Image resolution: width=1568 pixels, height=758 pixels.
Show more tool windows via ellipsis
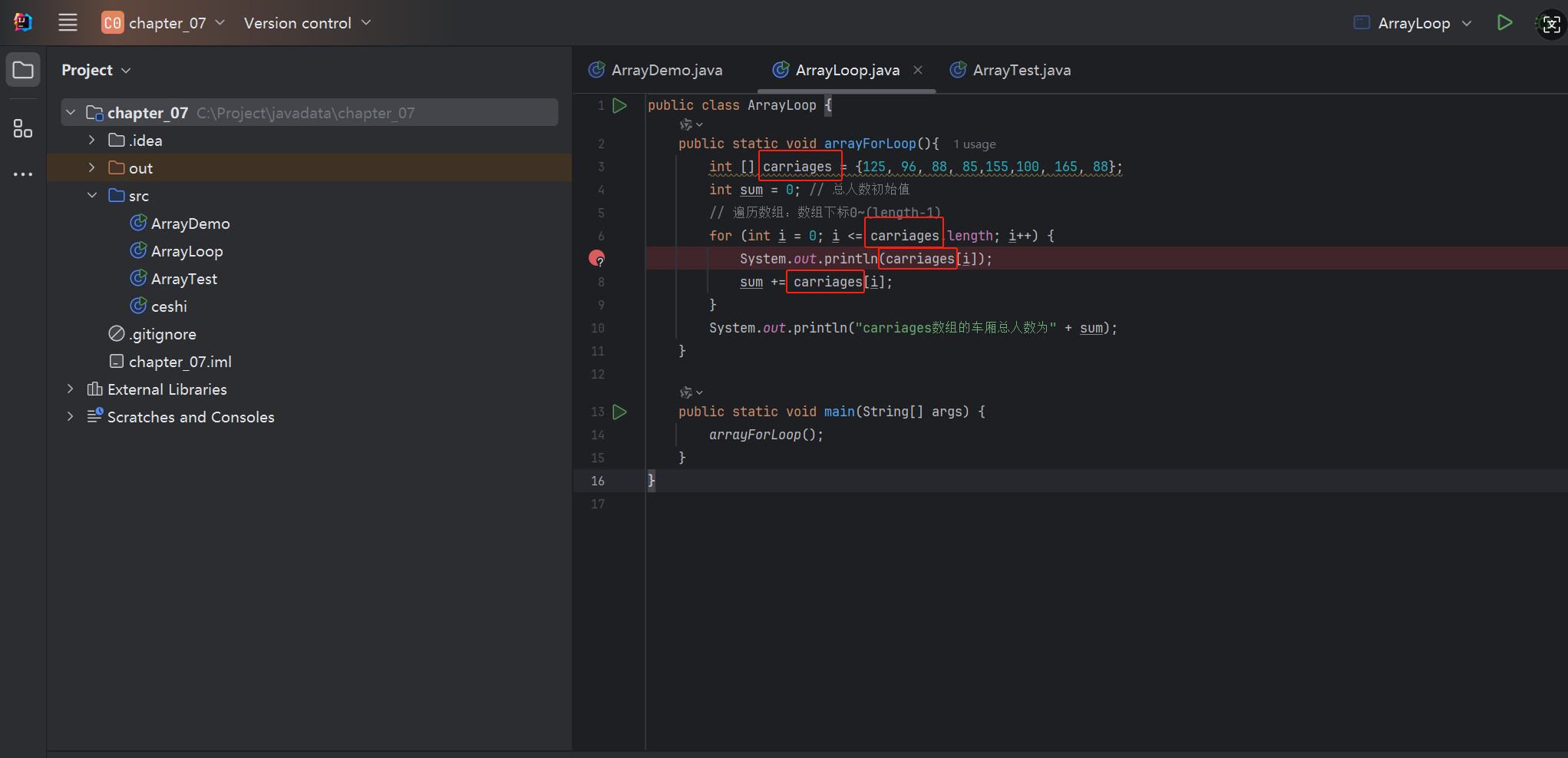[23, 174]
